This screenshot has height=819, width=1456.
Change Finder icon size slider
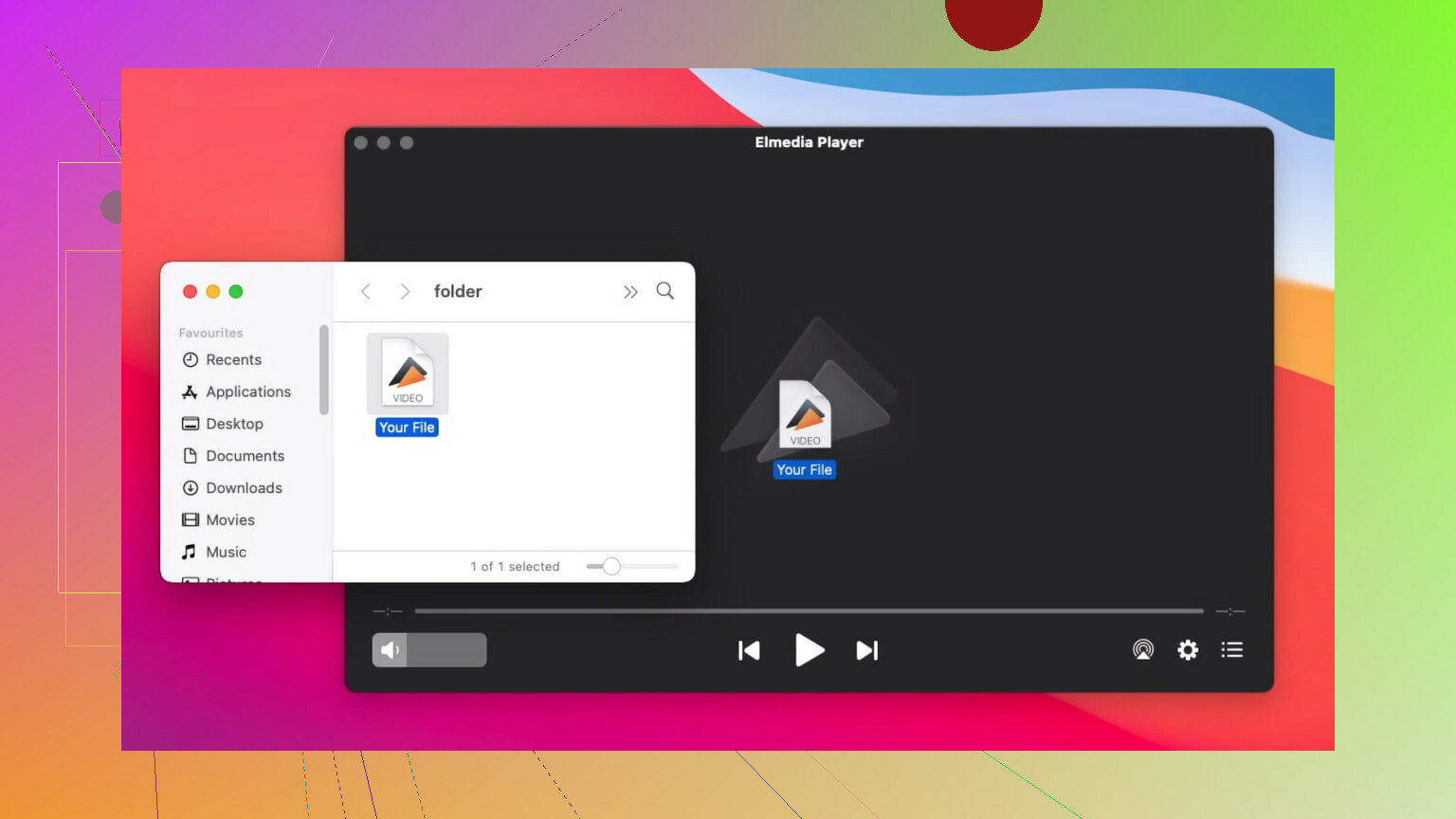pos(631,567)
